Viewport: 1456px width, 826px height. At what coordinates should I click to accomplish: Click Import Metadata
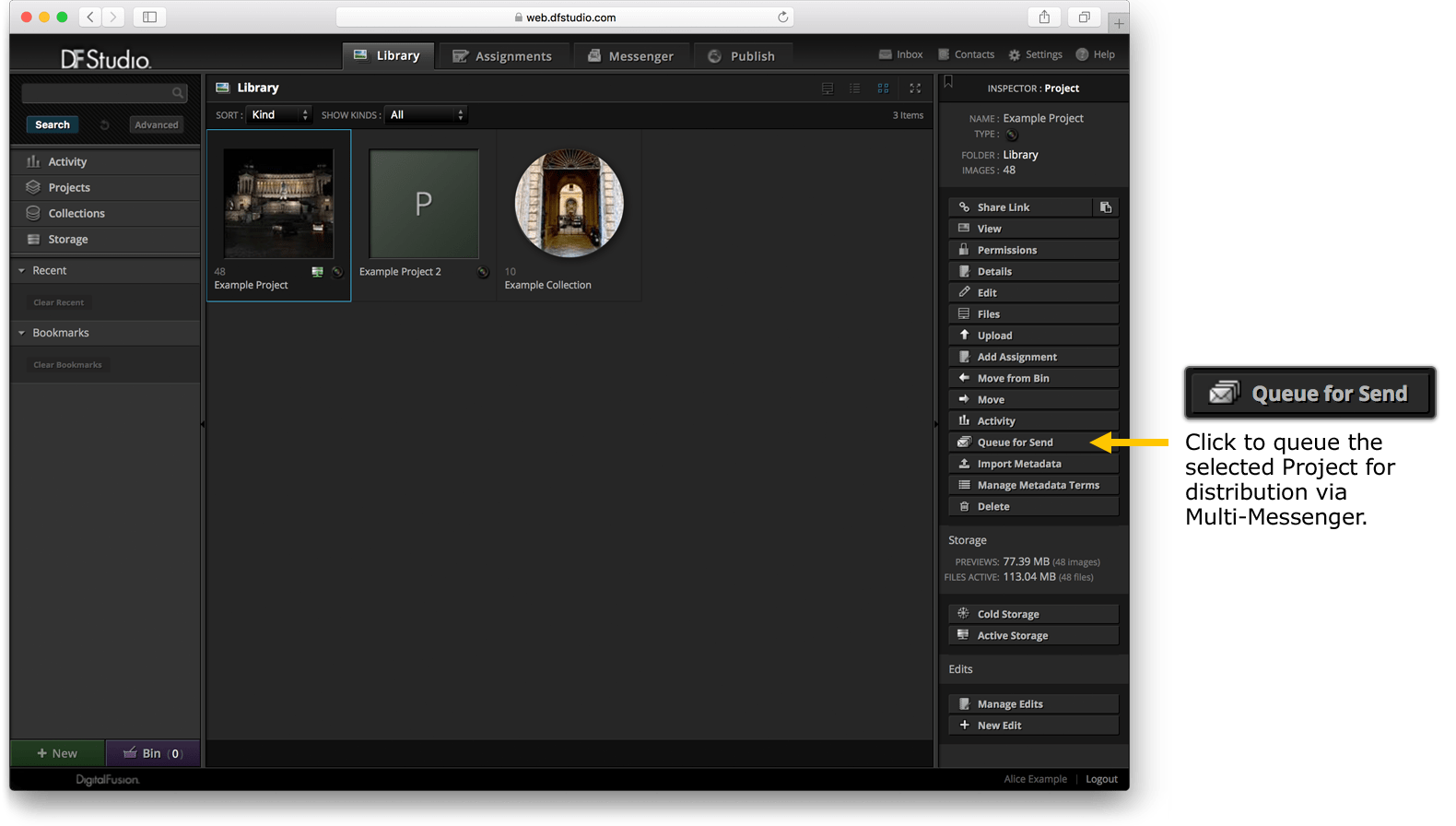point(1033,464)
